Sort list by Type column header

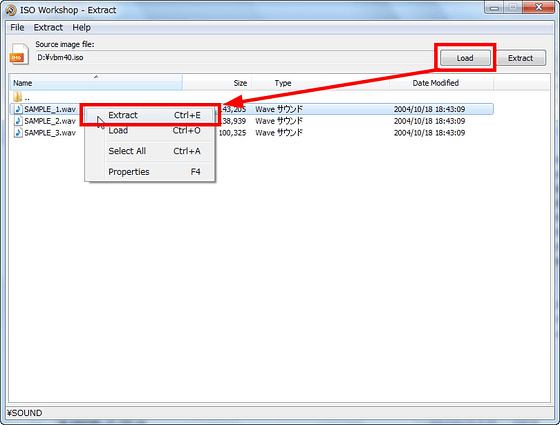coord(320,83)
